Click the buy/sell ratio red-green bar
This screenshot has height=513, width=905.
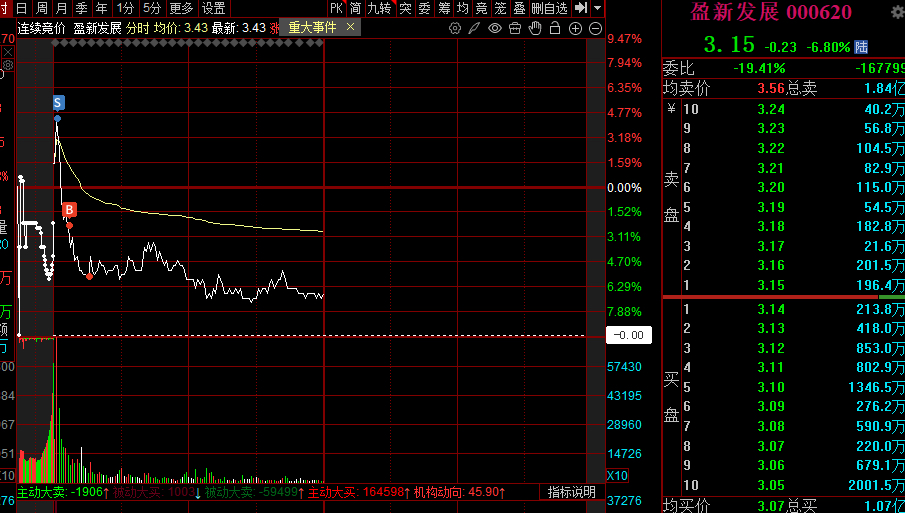(784, 297)
